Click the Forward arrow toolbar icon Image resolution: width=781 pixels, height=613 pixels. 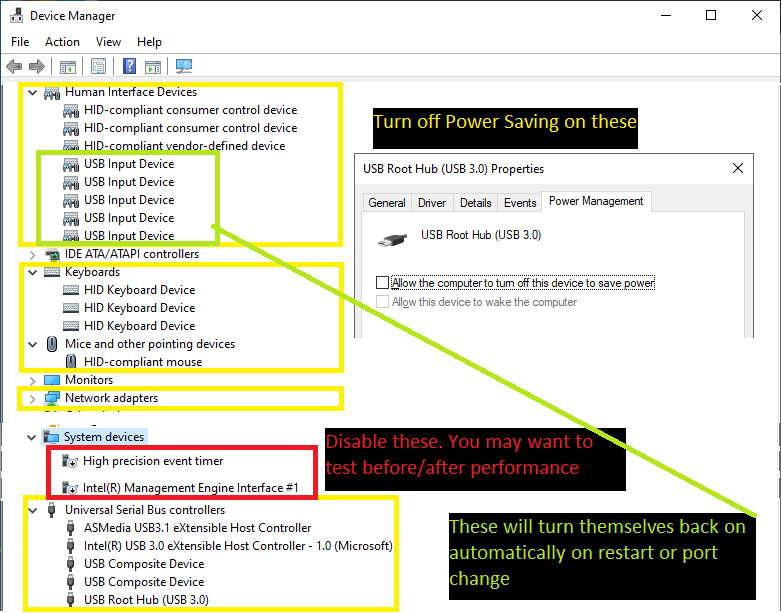pyautogui.click(x=37, y=67)
